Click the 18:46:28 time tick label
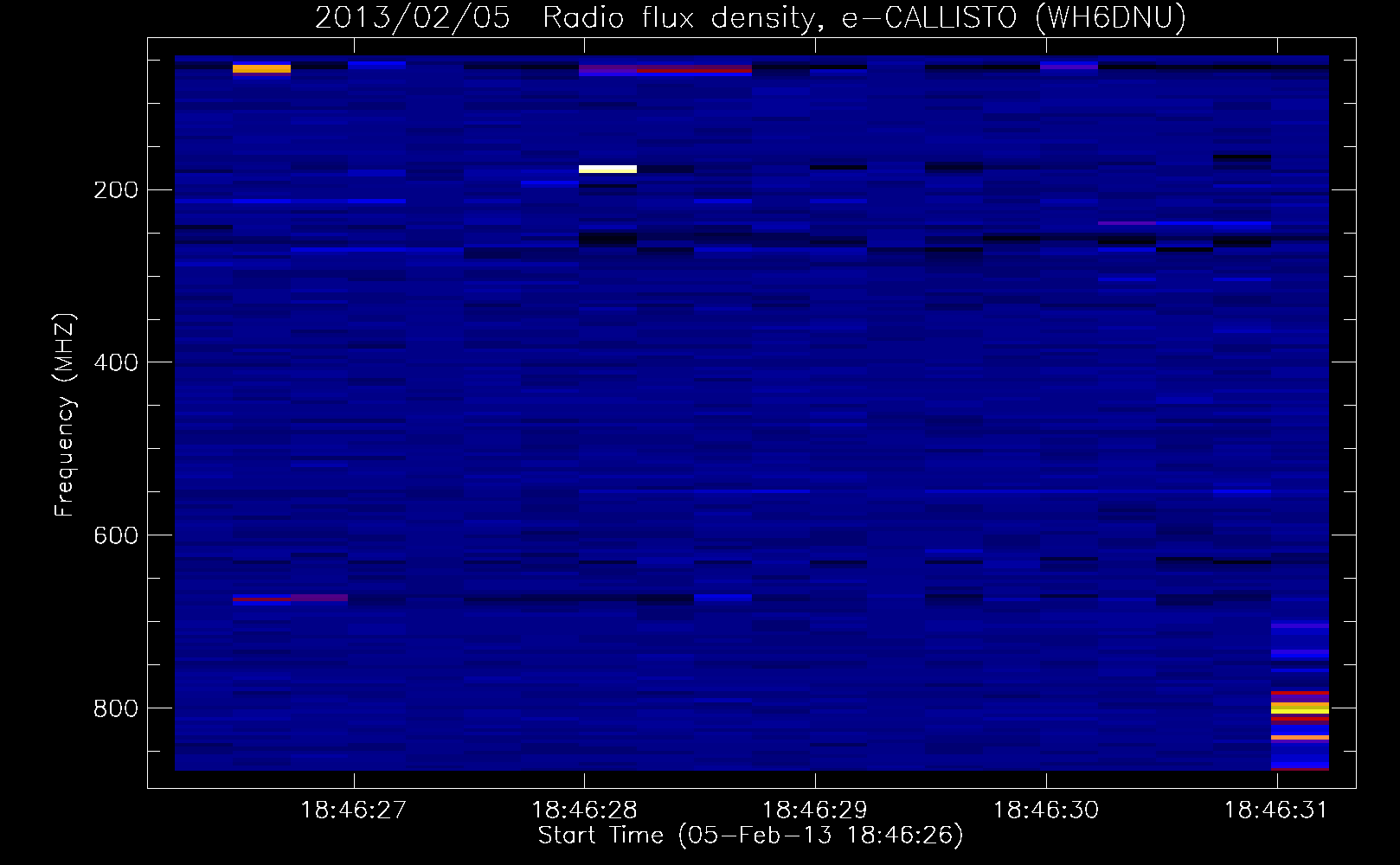Screen dimensions: 1400x865 (584, 811)
